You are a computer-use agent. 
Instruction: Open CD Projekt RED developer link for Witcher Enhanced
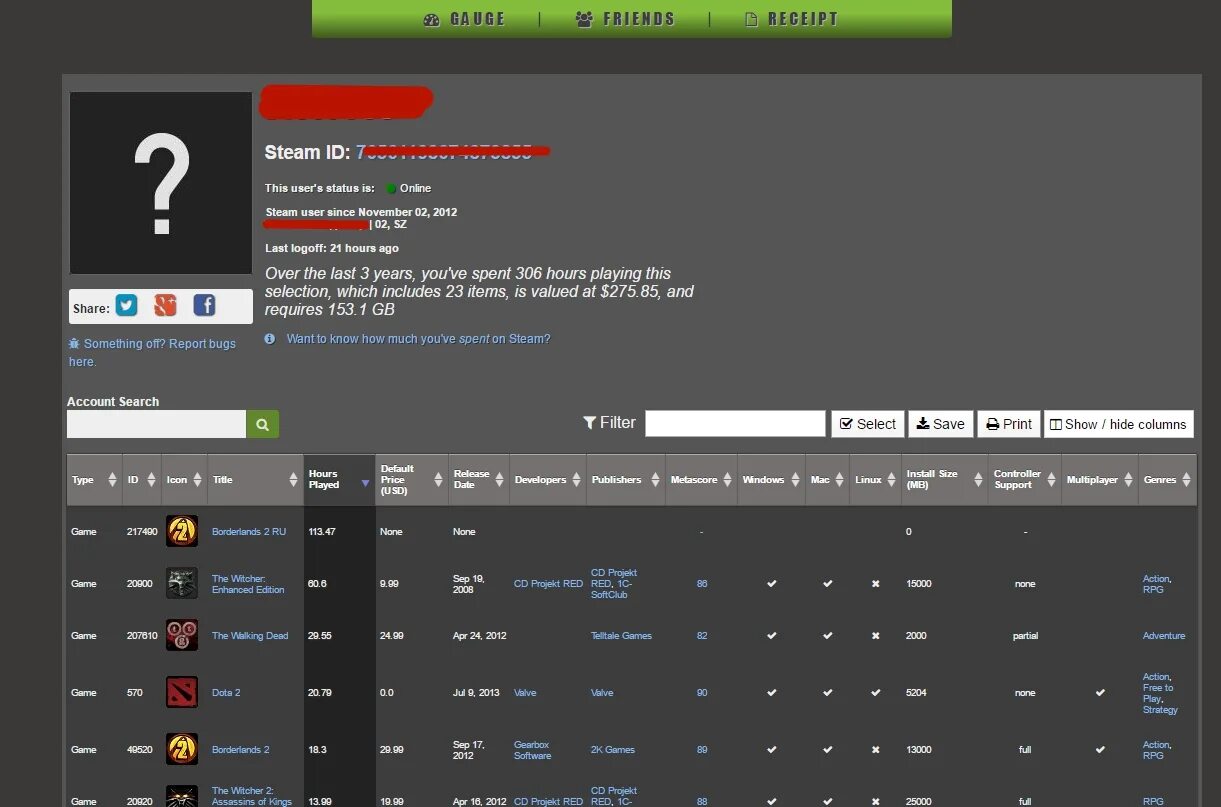click(548, 584)
